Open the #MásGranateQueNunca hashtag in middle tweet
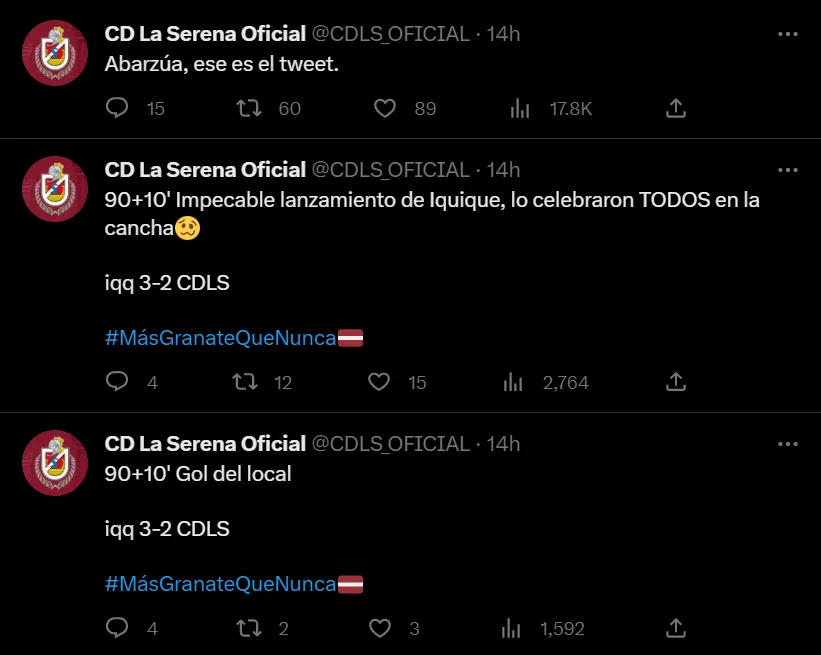The width and height of the screenshot is (821, 655). 221,338
